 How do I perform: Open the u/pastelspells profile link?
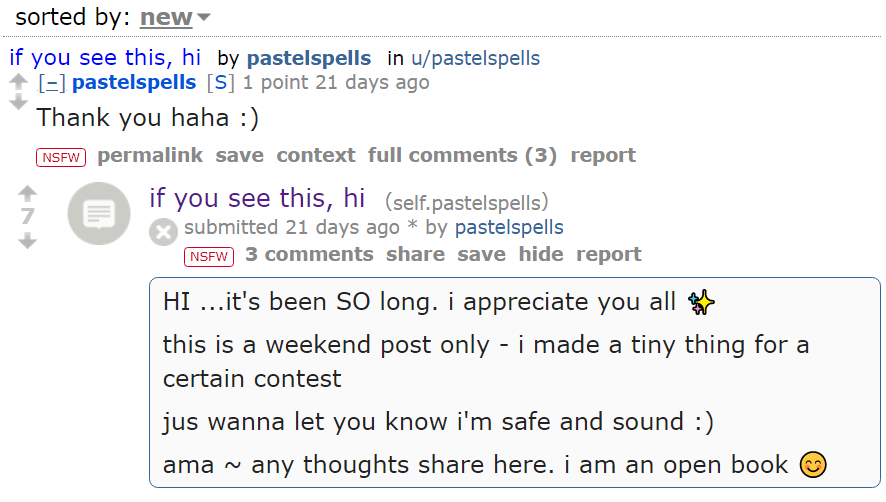[475, 58]
